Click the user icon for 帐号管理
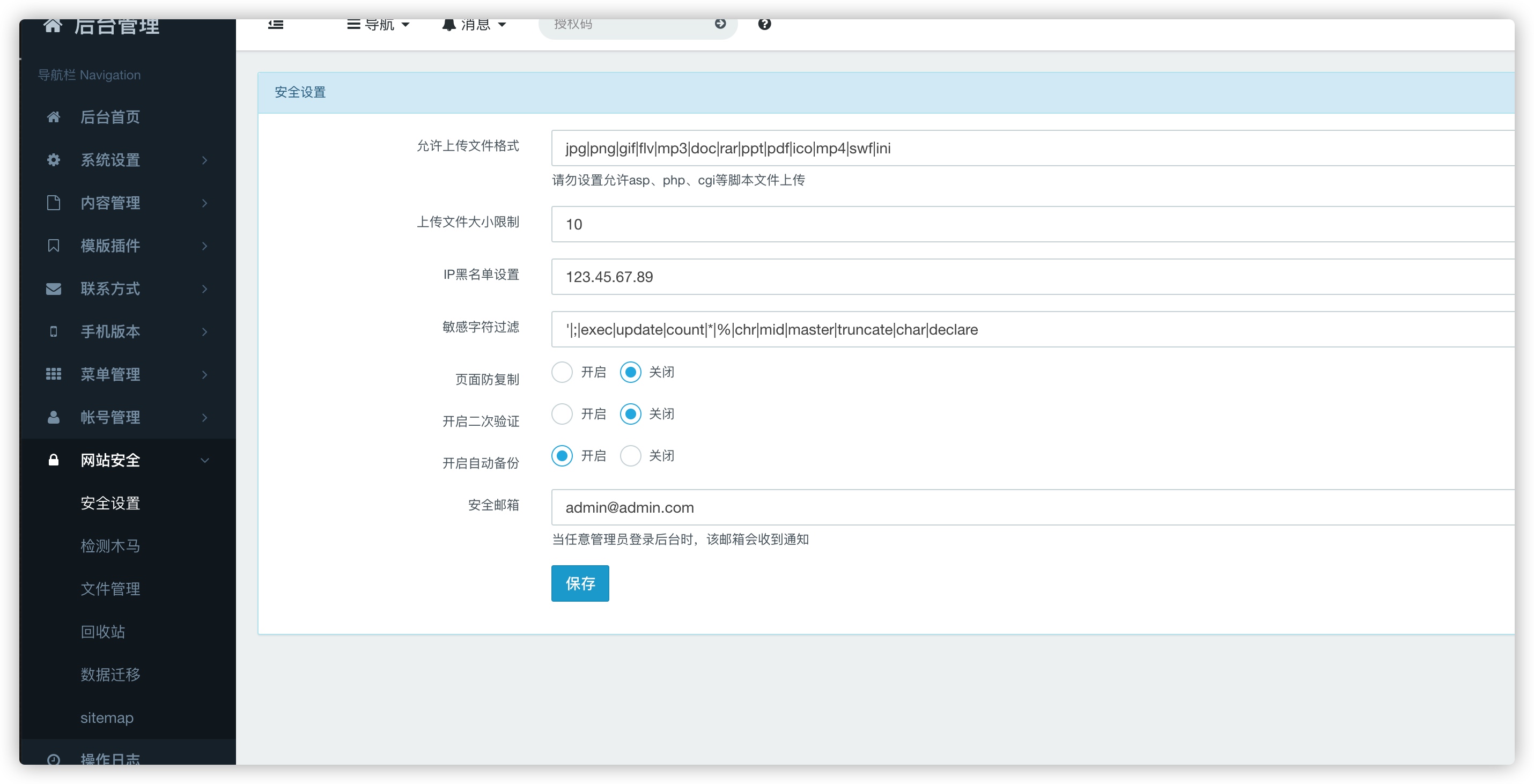Image resolution: width=1534 pixels, height=784 pixels. coord(54,417)
